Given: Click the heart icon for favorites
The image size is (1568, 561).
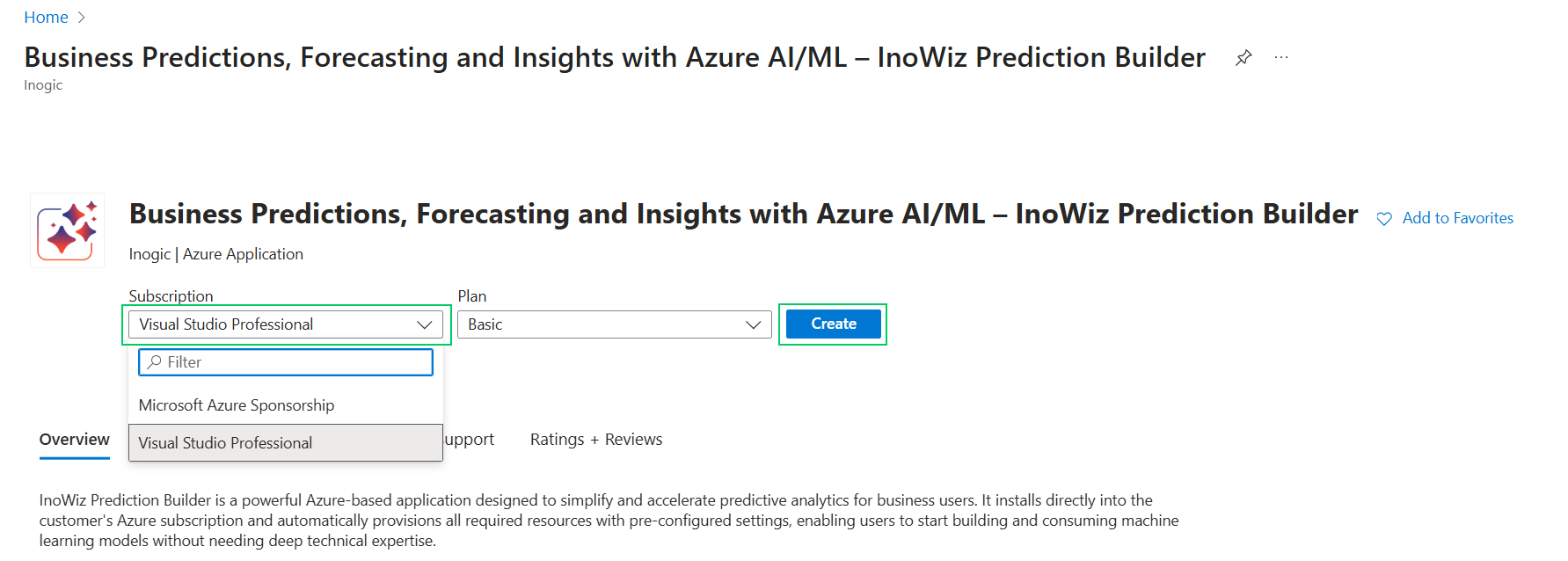Looking at the screenshot, I should pos(1384,219).
